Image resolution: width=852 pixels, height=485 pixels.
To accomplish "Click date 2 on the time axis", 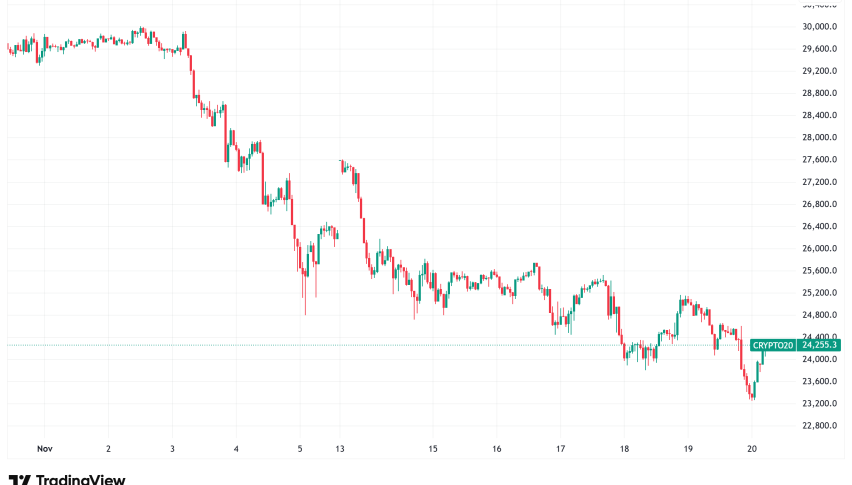I will pos(108,449).
